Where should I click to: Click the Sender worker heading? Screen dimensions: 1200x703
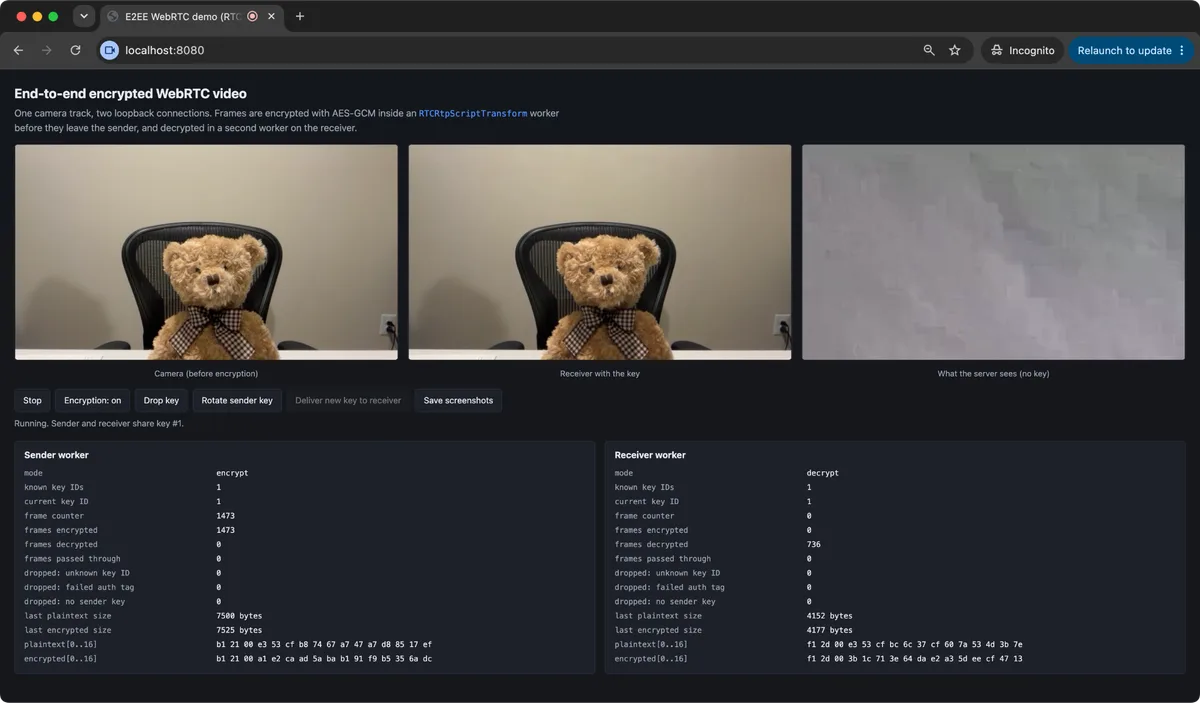56,455
